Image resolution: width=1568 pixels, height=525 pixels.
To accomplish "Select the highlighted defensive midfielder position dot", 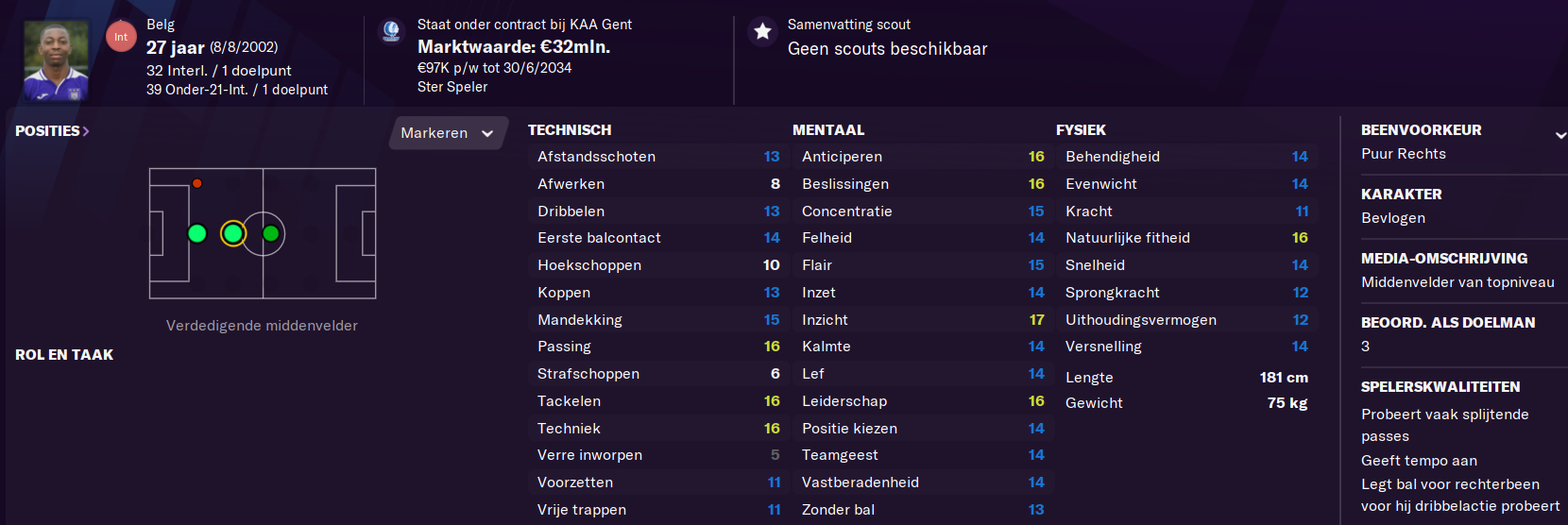I will click(233, 233).
